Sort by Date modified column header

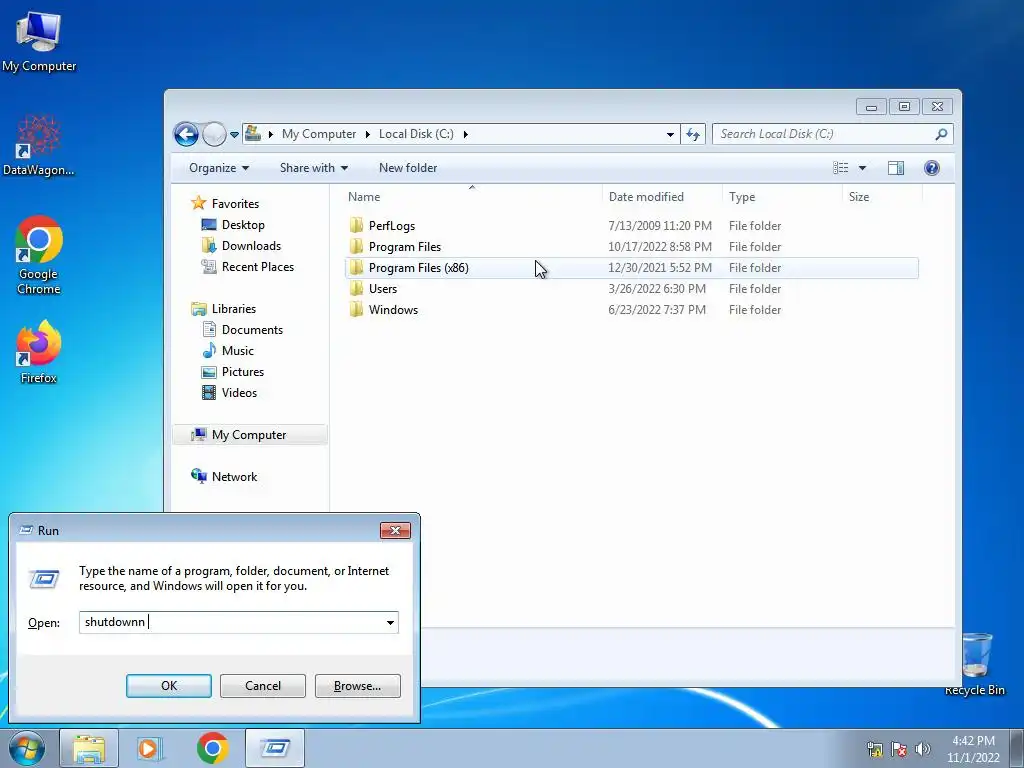coord(662,197)
